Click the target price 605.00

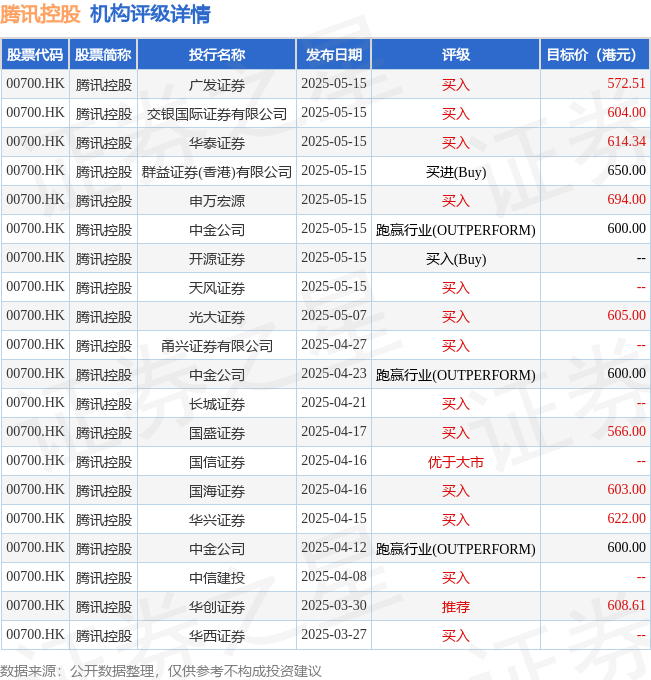pyautogui.click(x=626, y=315)
